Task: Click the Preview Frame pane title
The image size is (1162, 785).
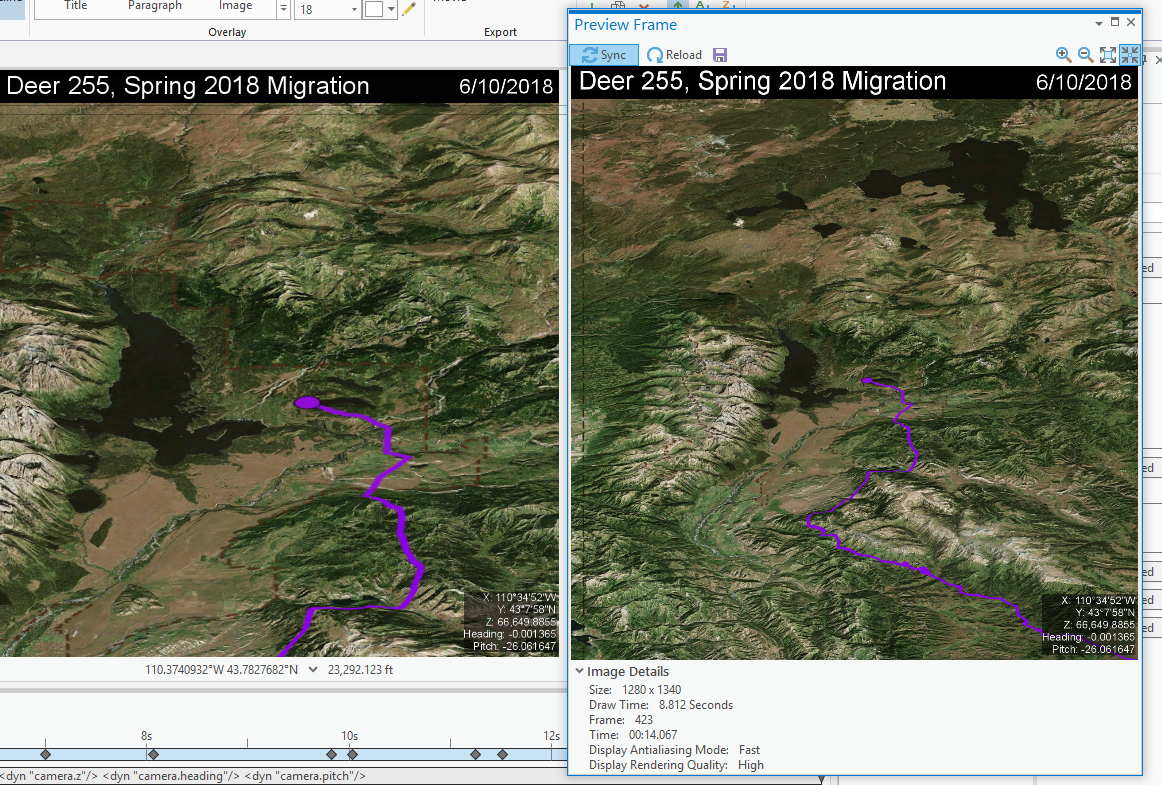Action: click(625, 24)
